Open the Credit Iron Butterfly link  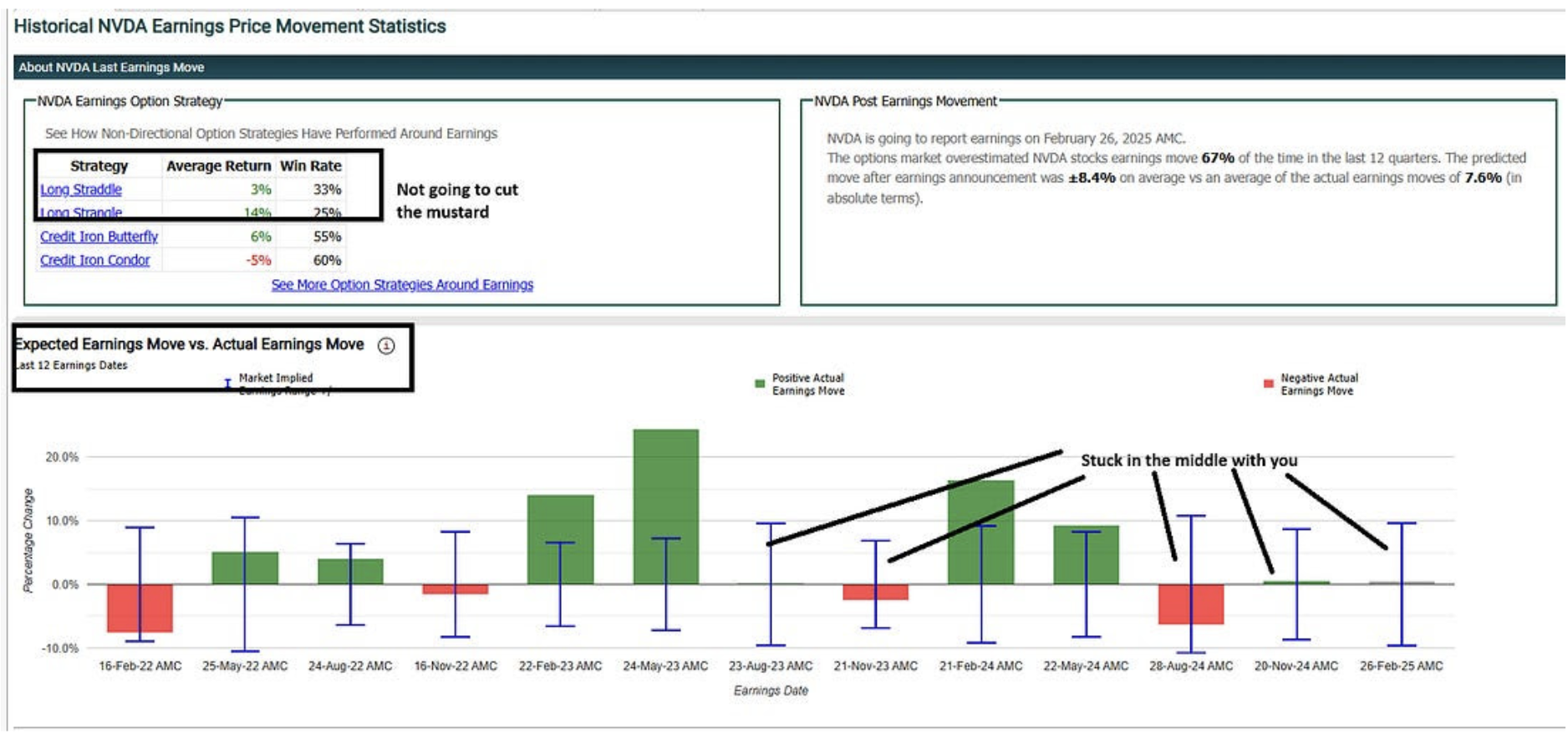[x=99, y=237]
